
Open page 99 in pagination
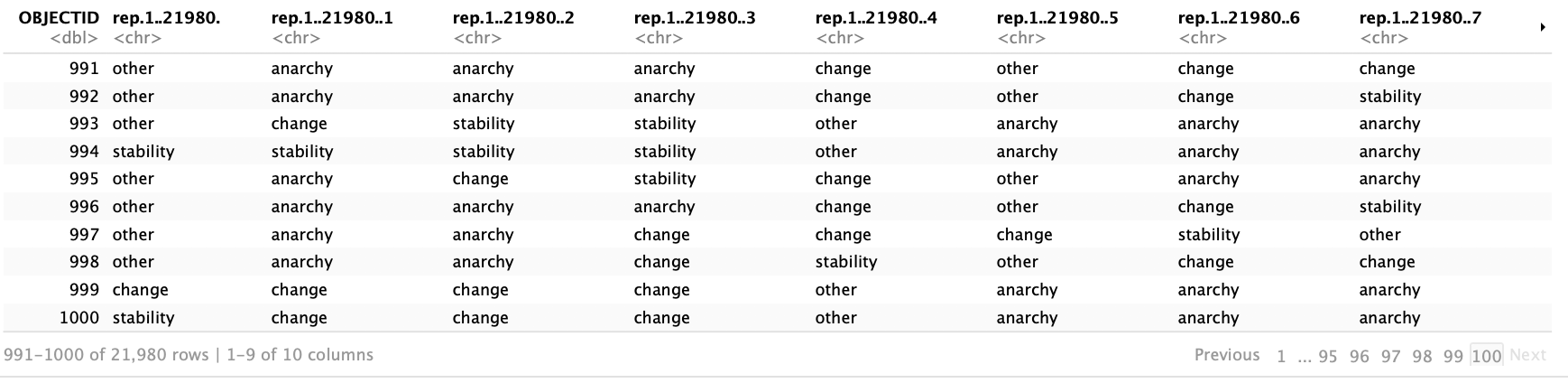pos(1453,356)
